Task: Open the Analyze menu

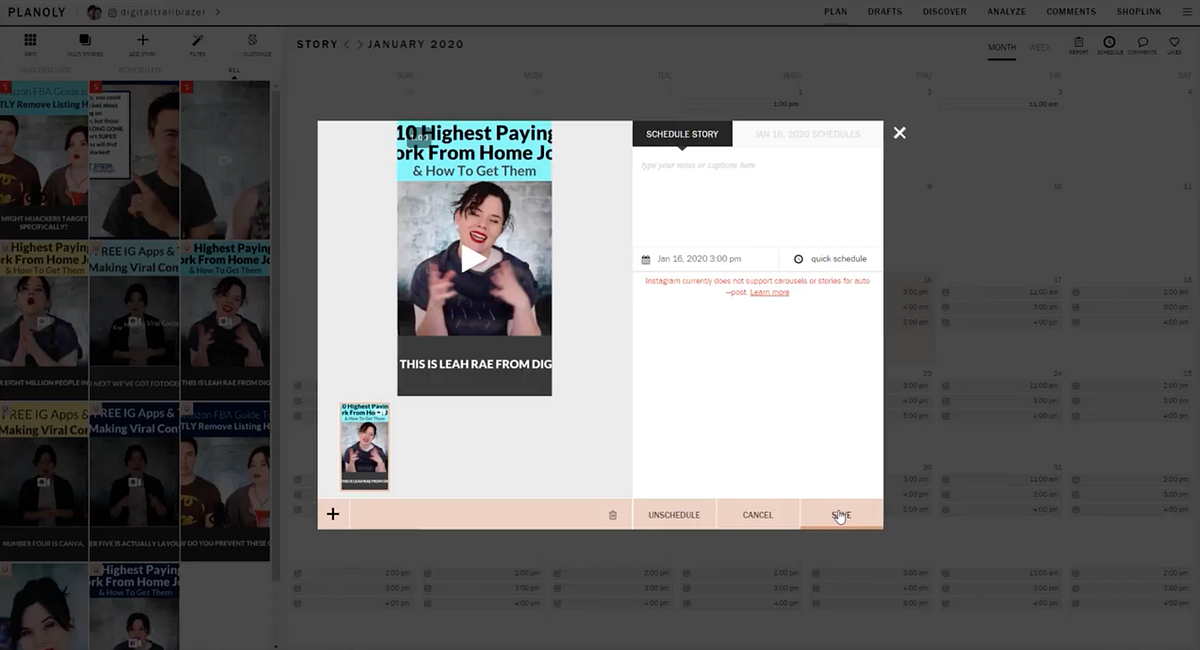Action: coord(1006,12)
